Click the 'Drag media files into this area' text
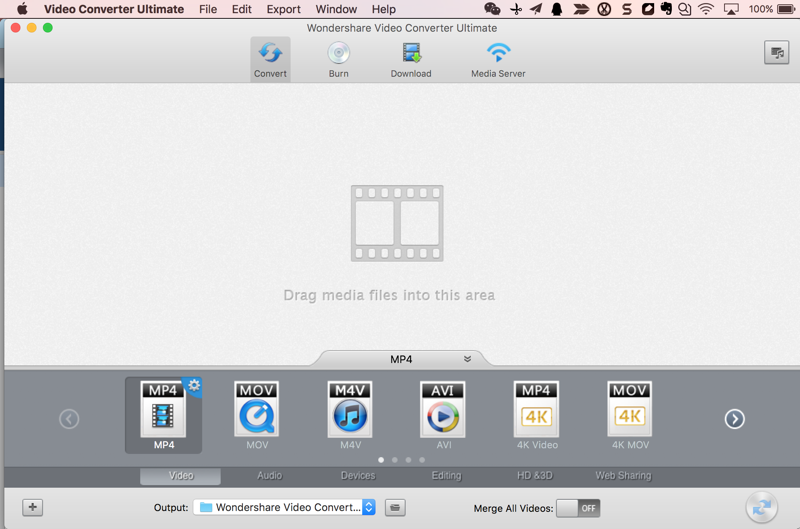 [x=389, y=295]
